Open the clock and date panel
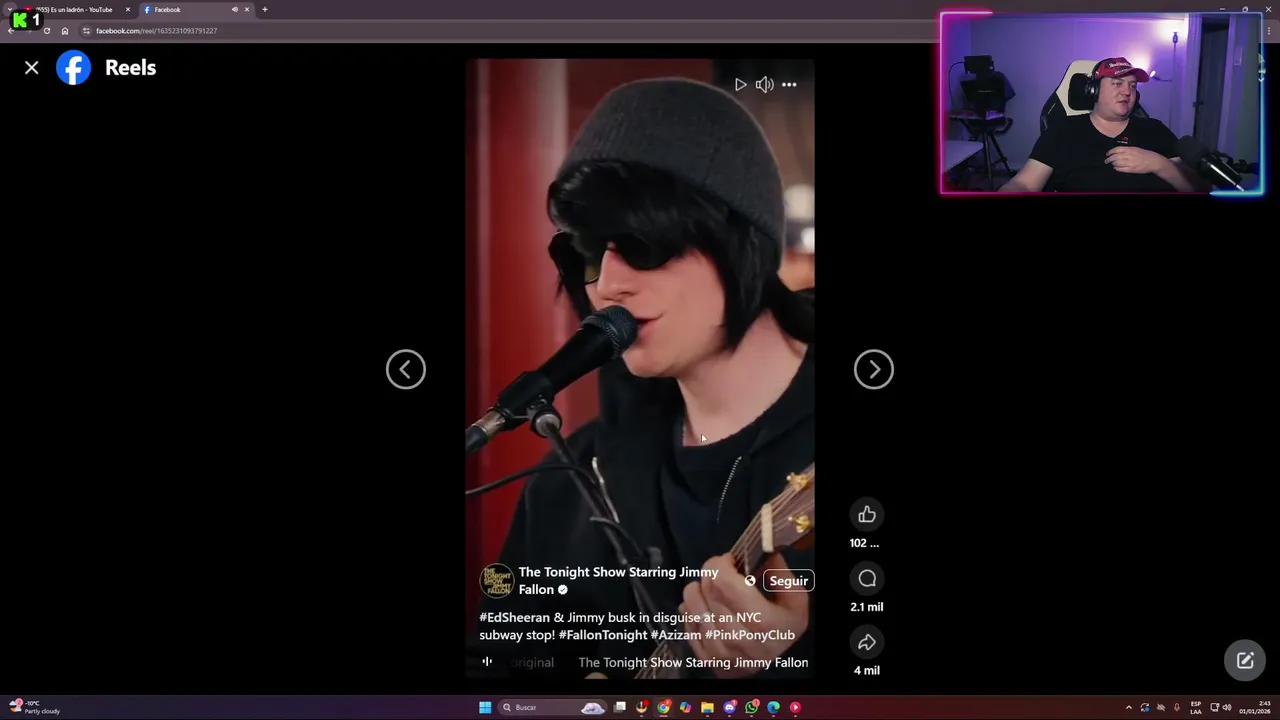Viewport: 1280px width, 720px height. point(1255,708)
